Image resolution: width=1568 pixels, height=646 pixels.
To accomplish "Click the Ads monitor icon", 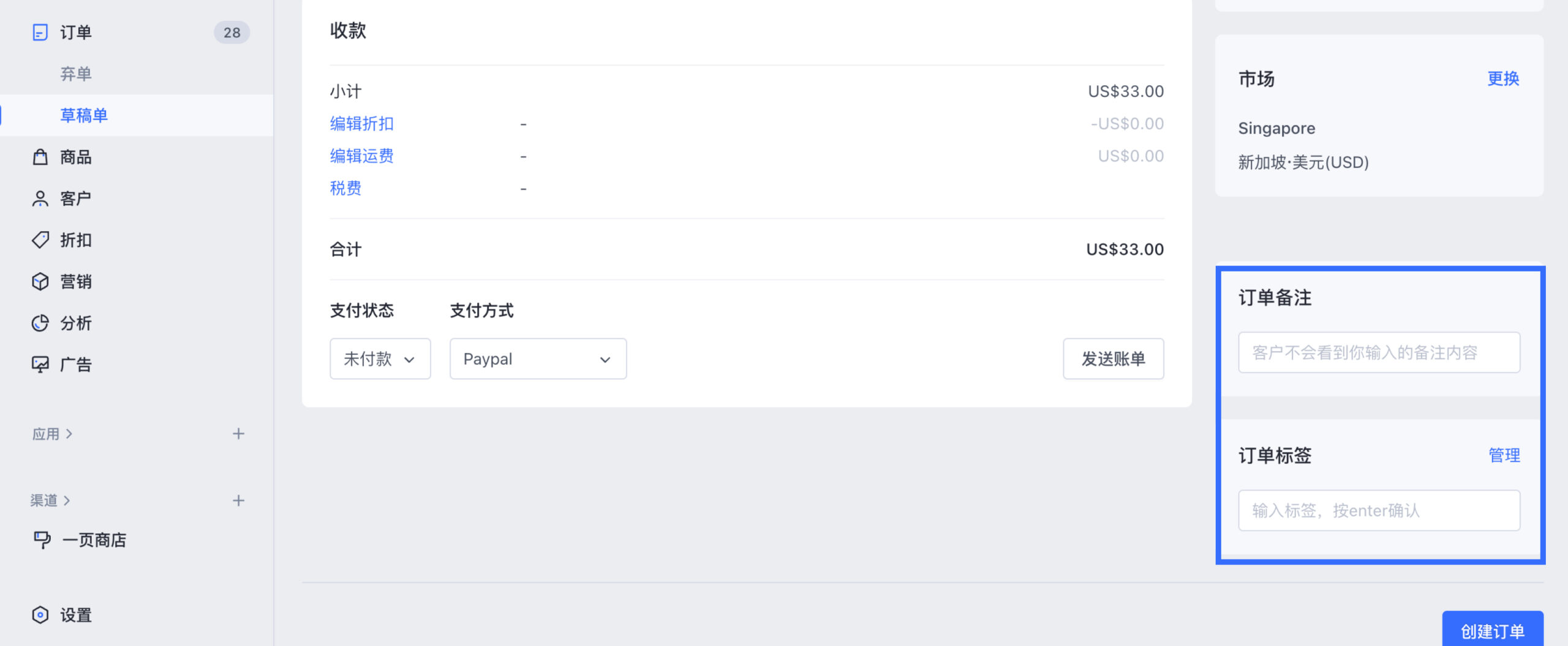I will pos(40,365).
